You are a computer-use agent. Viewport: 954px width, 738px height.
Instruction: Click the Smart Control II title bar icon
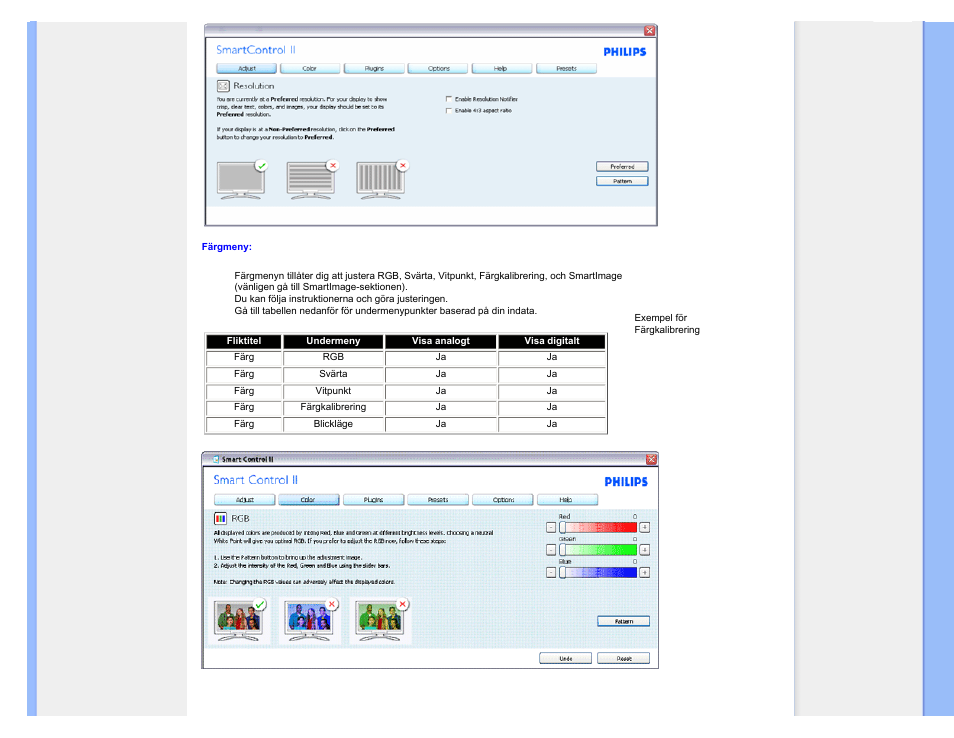click(x=215, y=459)
